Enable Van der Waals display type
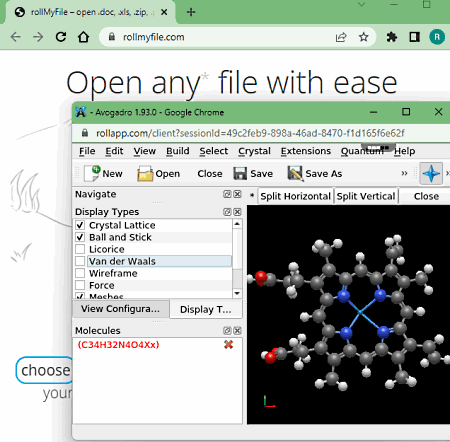This screenshot has height=442, width=450. pos(80,261)
